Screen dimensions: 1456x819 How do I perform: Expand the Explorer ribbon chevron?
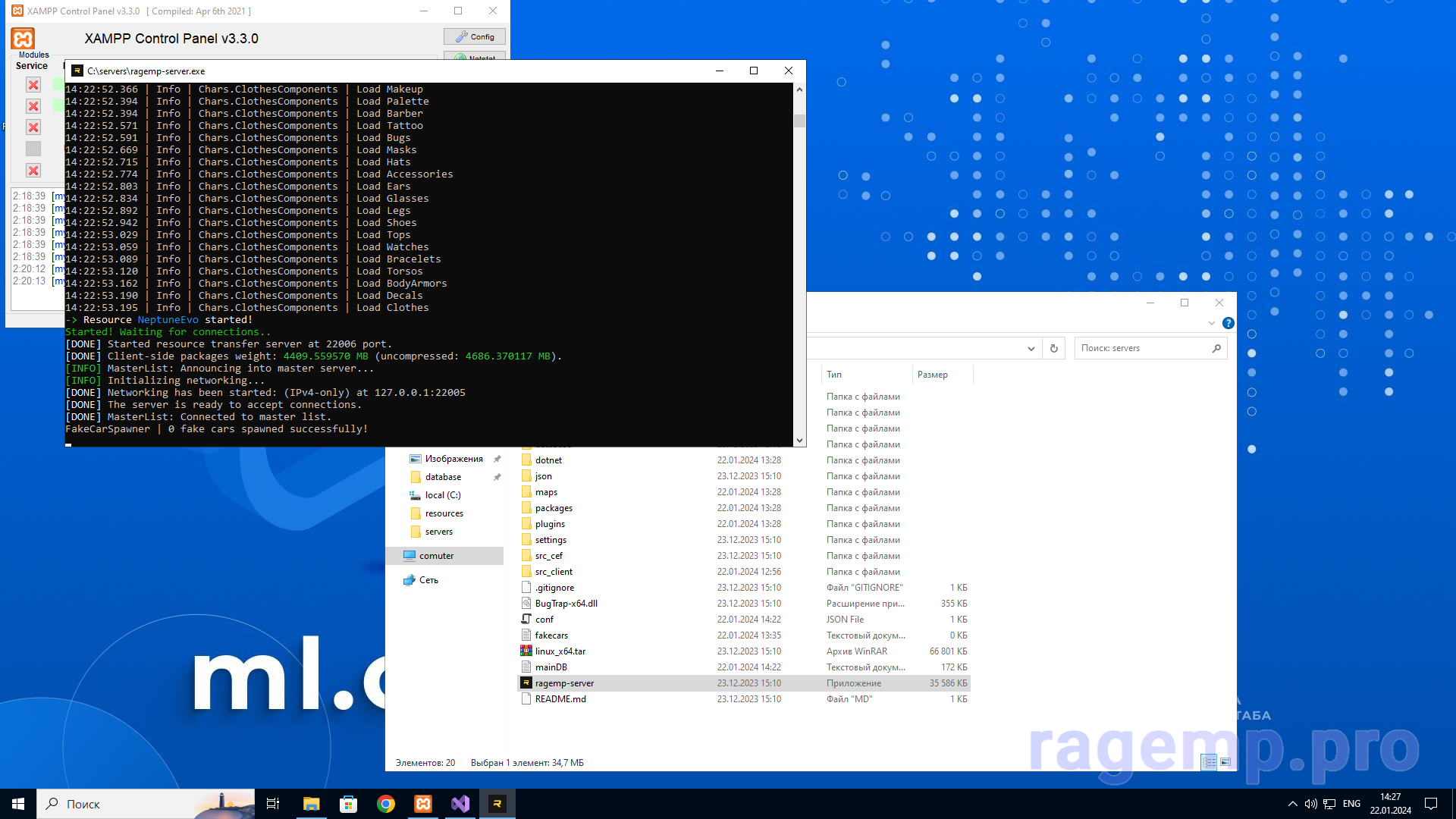coord(1211,323)
